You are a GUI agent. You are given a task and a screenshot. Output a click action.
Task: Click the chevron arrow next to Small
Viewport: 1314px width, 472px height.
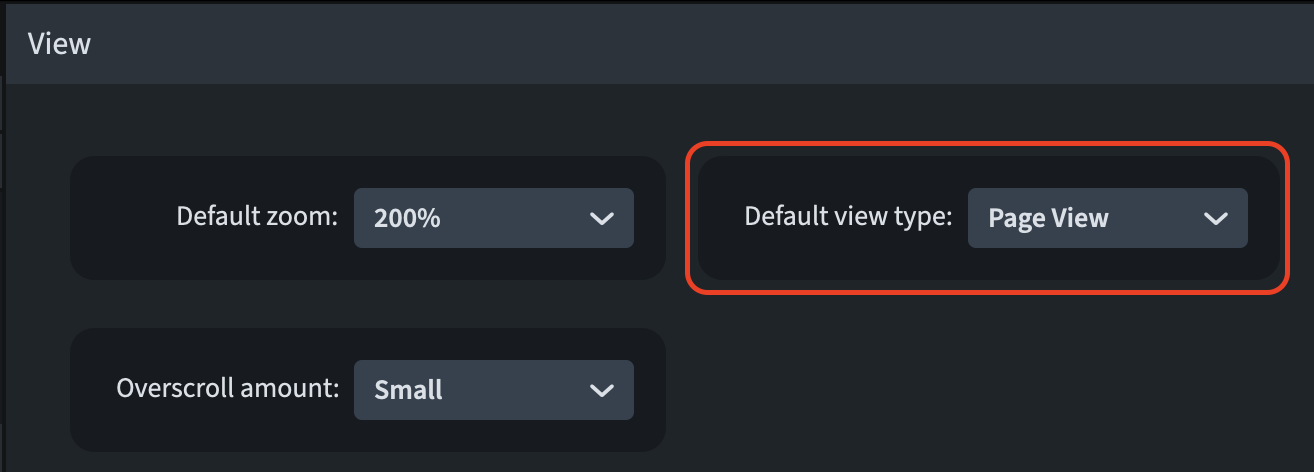point(601,391)
